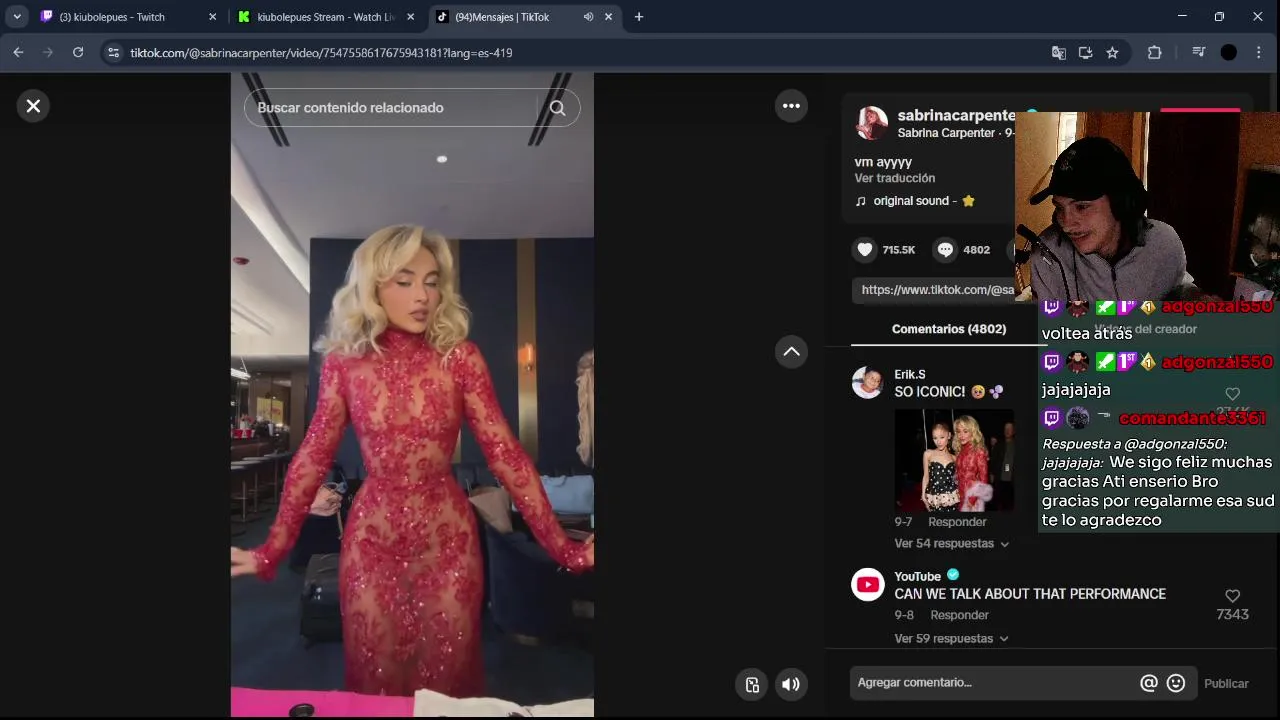
Task: Open sabrinacarpenter profile avatar
Action: (871, 123)
